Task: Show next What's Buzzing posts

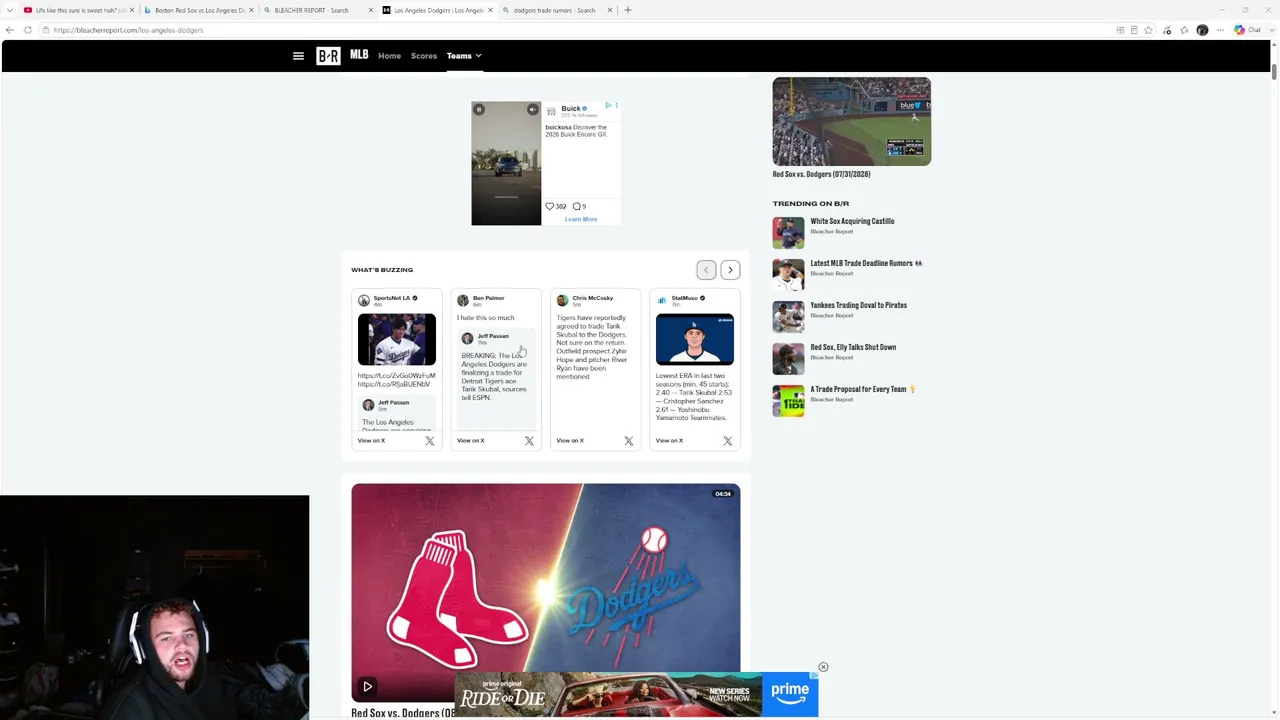Action: [x=730, y=270]
